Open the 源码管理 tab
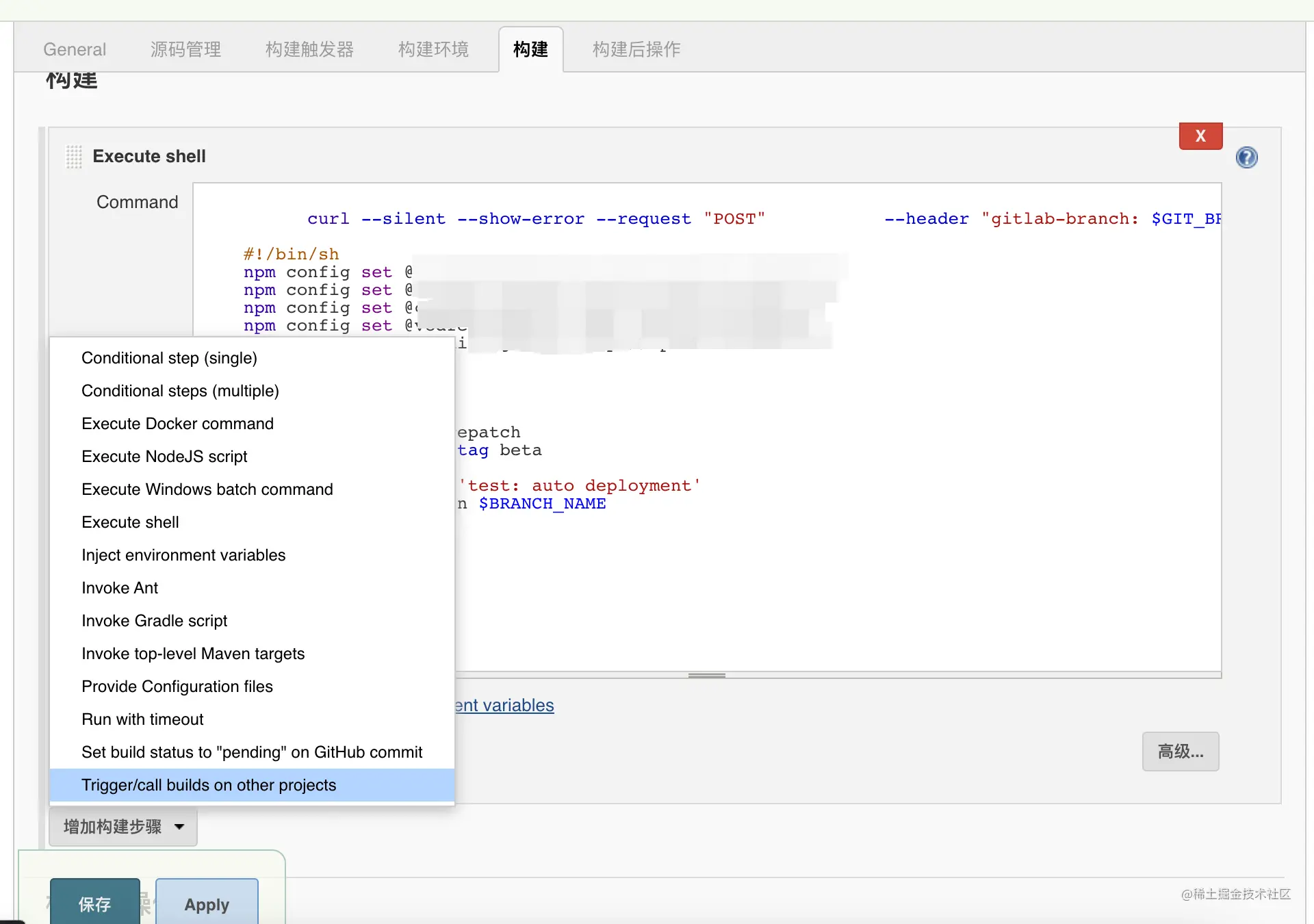Screen dimensions: 1314x924 (x=185, y=49)
